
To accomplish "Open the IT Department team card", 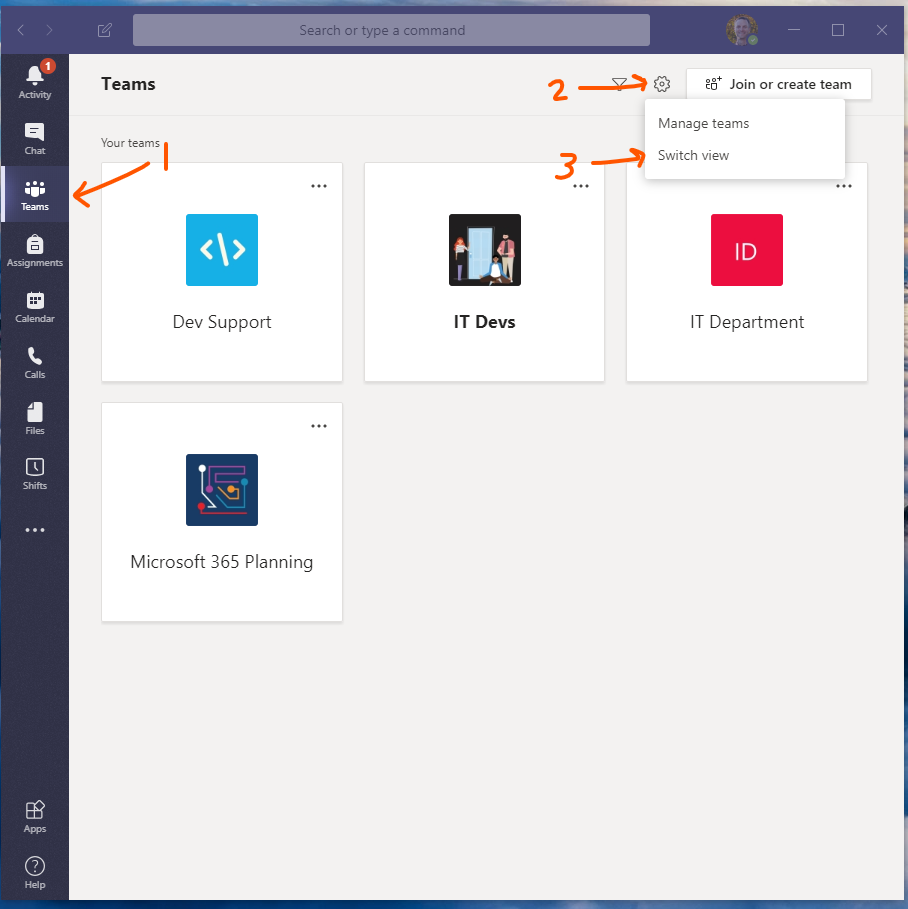I will [x=747, y=272].
